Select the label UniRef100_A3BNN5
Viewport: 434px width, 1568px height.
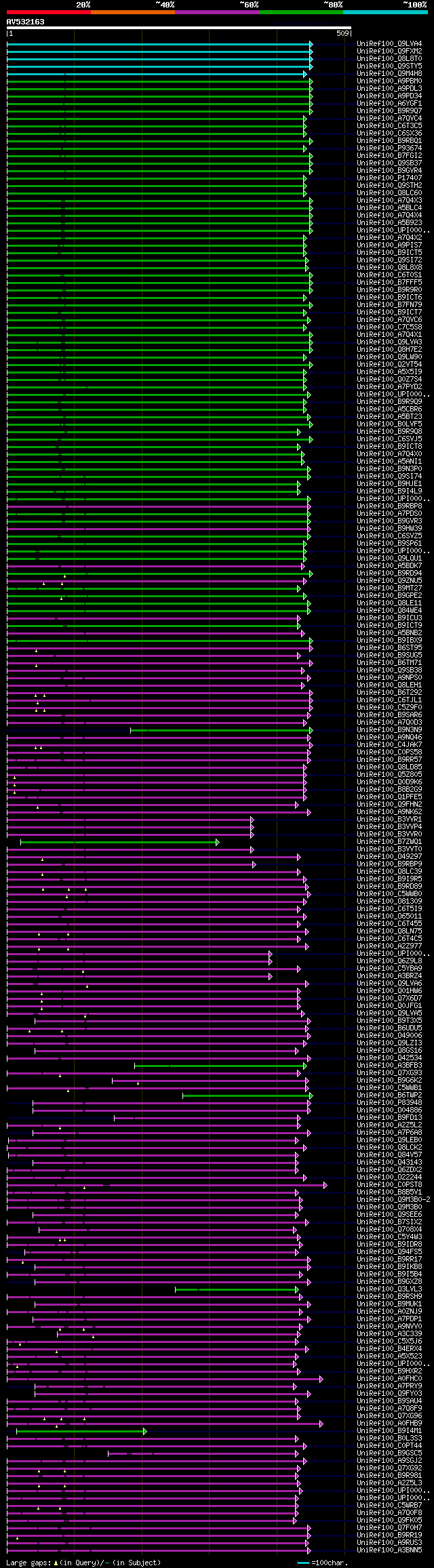point(389,1550)
